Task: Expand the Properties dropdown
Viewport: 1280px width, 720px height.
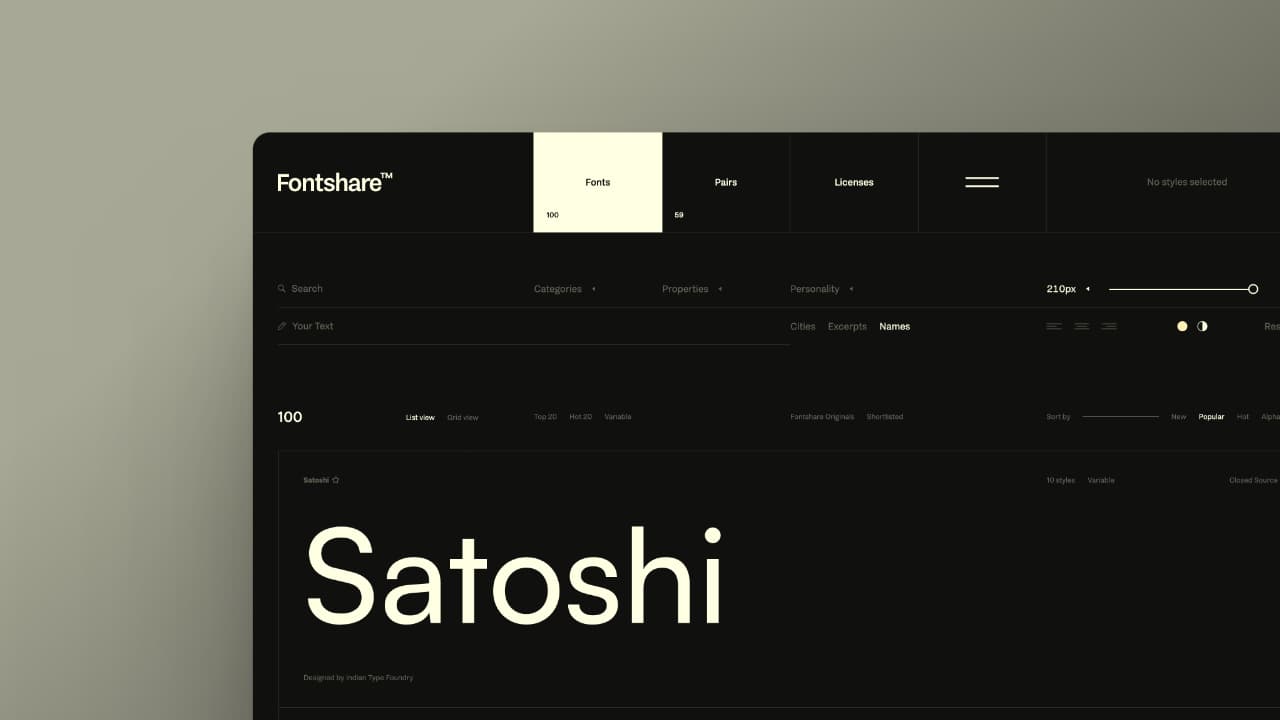Action: click(x=691, y=289)
